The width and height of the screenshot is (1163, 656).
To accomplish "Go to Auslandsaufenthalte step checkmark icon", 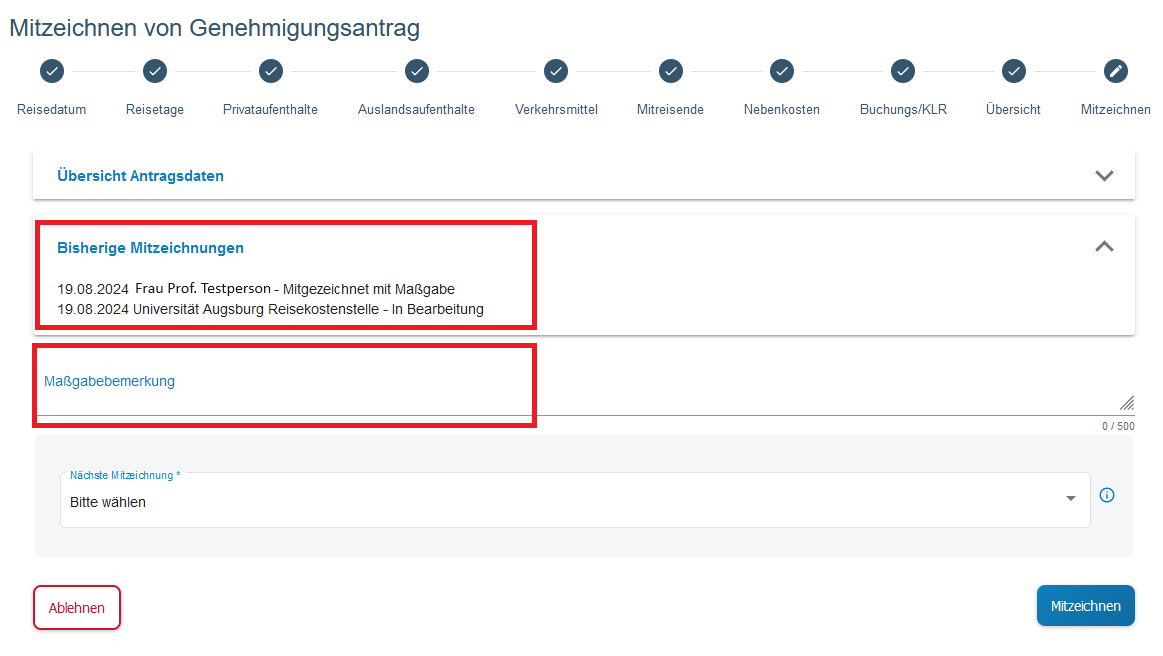I will pos(417,71).
